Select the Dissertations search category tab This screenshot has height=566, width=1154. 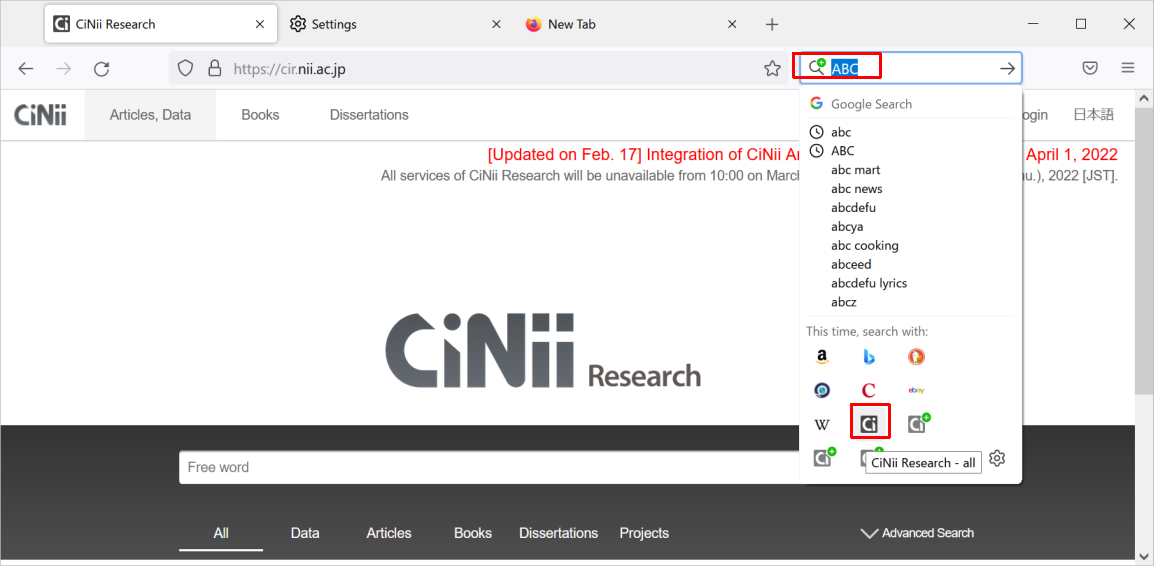coord(559,533)
